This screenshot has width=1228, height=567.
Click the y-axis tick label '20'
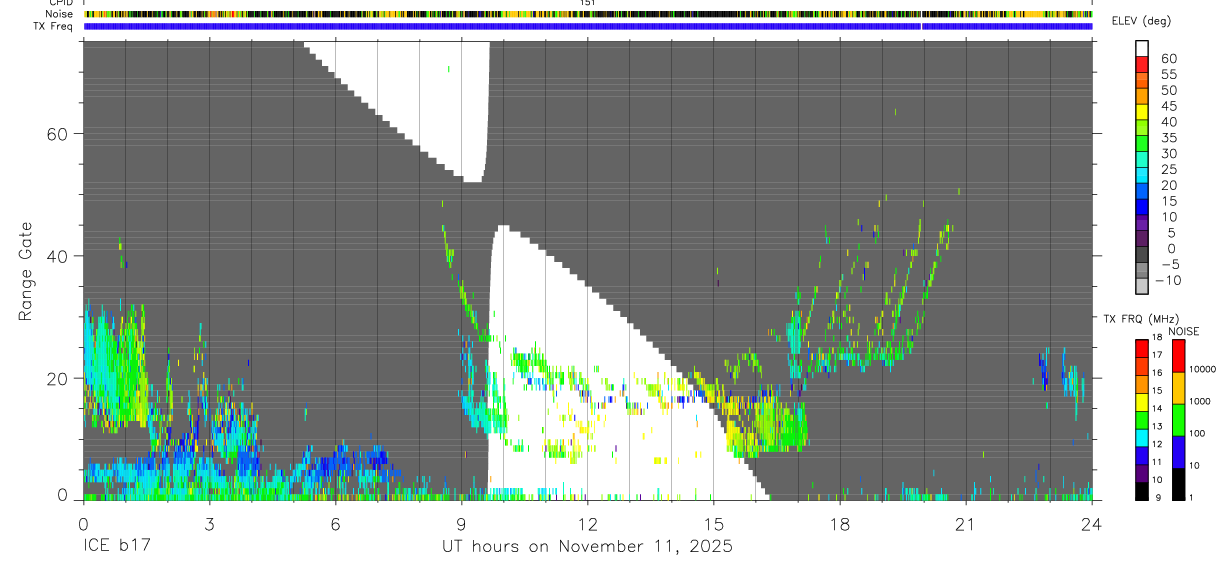click(57, 378)
